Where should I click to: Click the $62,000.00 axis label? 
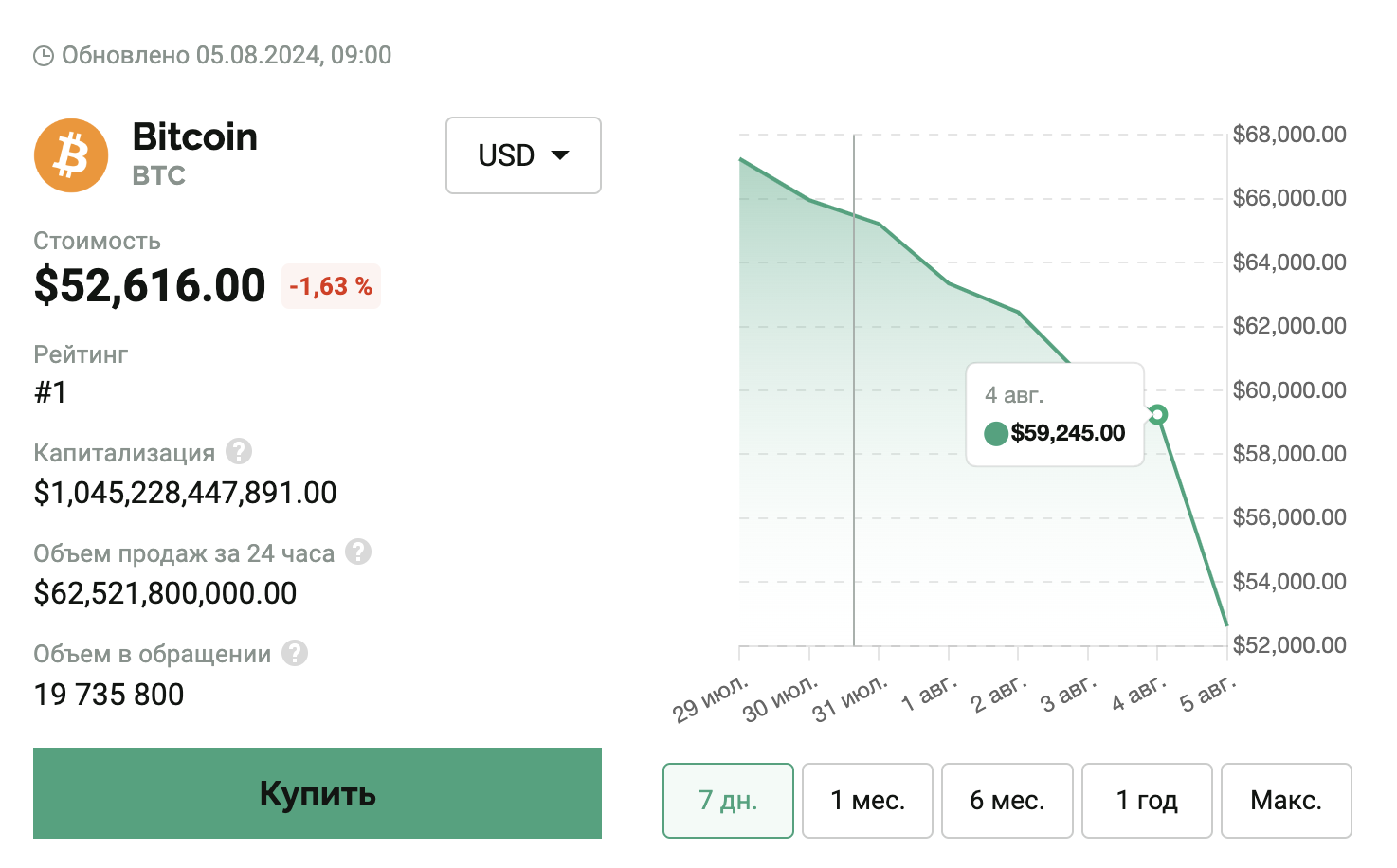click(1290, 326)
